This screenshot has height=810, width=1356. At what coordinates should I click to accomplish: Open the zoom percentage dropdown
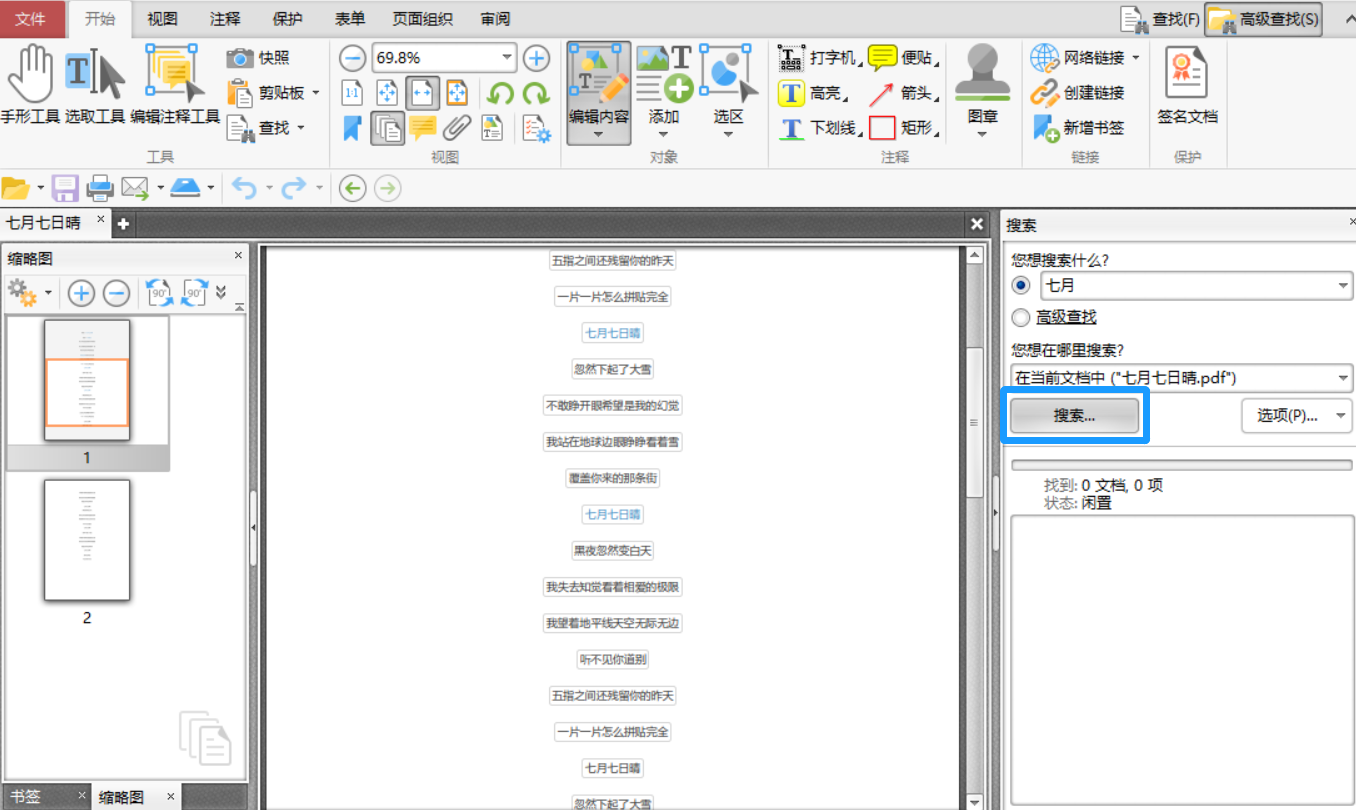click(507, 58)
